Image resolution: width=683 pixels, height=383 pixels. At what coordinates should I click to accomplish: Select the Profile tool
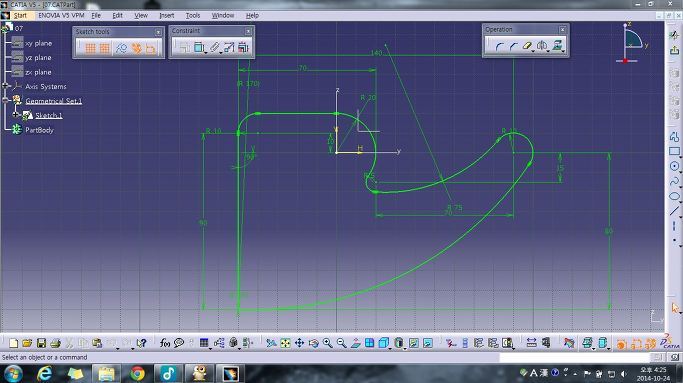[674, 137]
